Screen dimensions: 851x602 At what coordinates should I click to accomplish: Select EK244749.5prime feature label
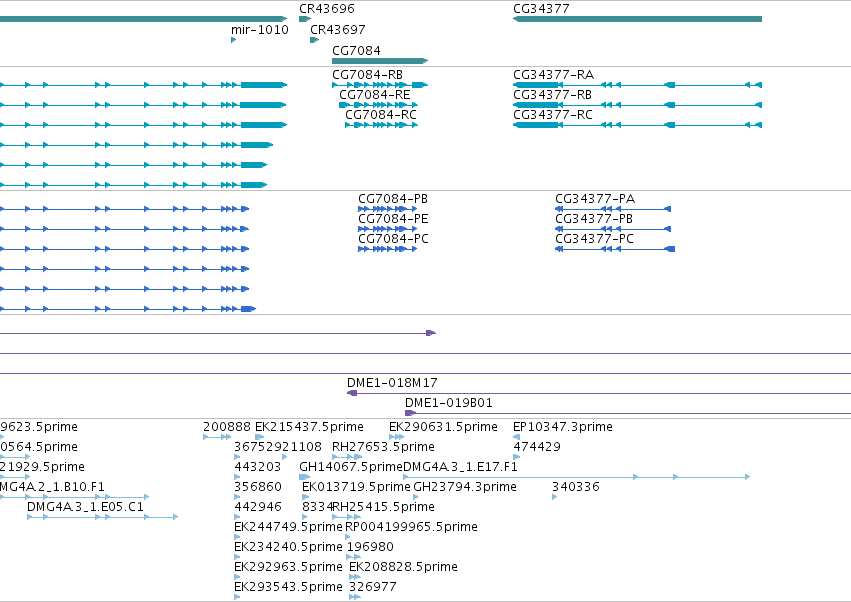coord(288,527)
